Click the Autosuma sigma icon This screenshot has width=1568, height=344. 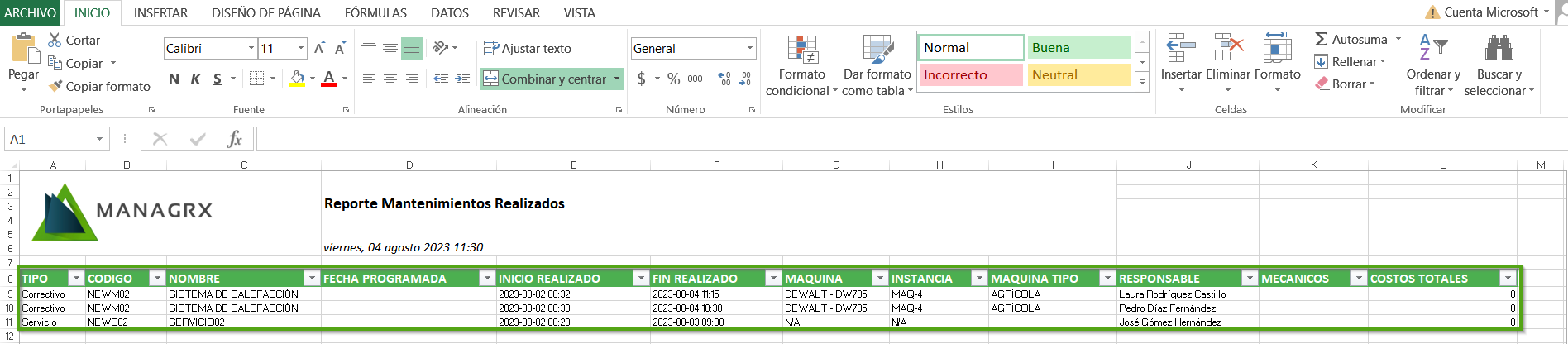(1321, 39)
